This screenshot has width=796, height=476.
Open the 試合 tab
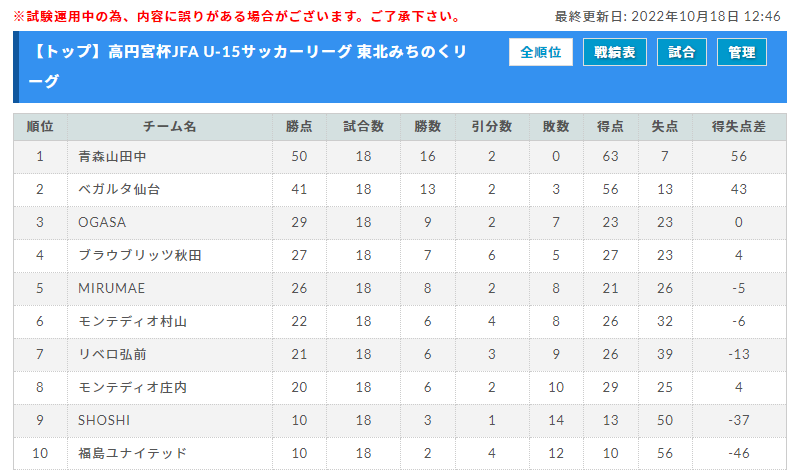pos(682,52)
